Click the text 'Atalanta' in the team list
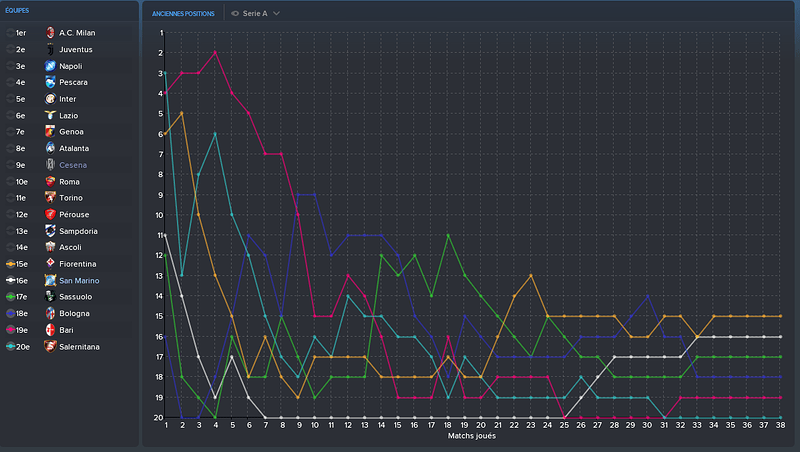 (74, 148)
